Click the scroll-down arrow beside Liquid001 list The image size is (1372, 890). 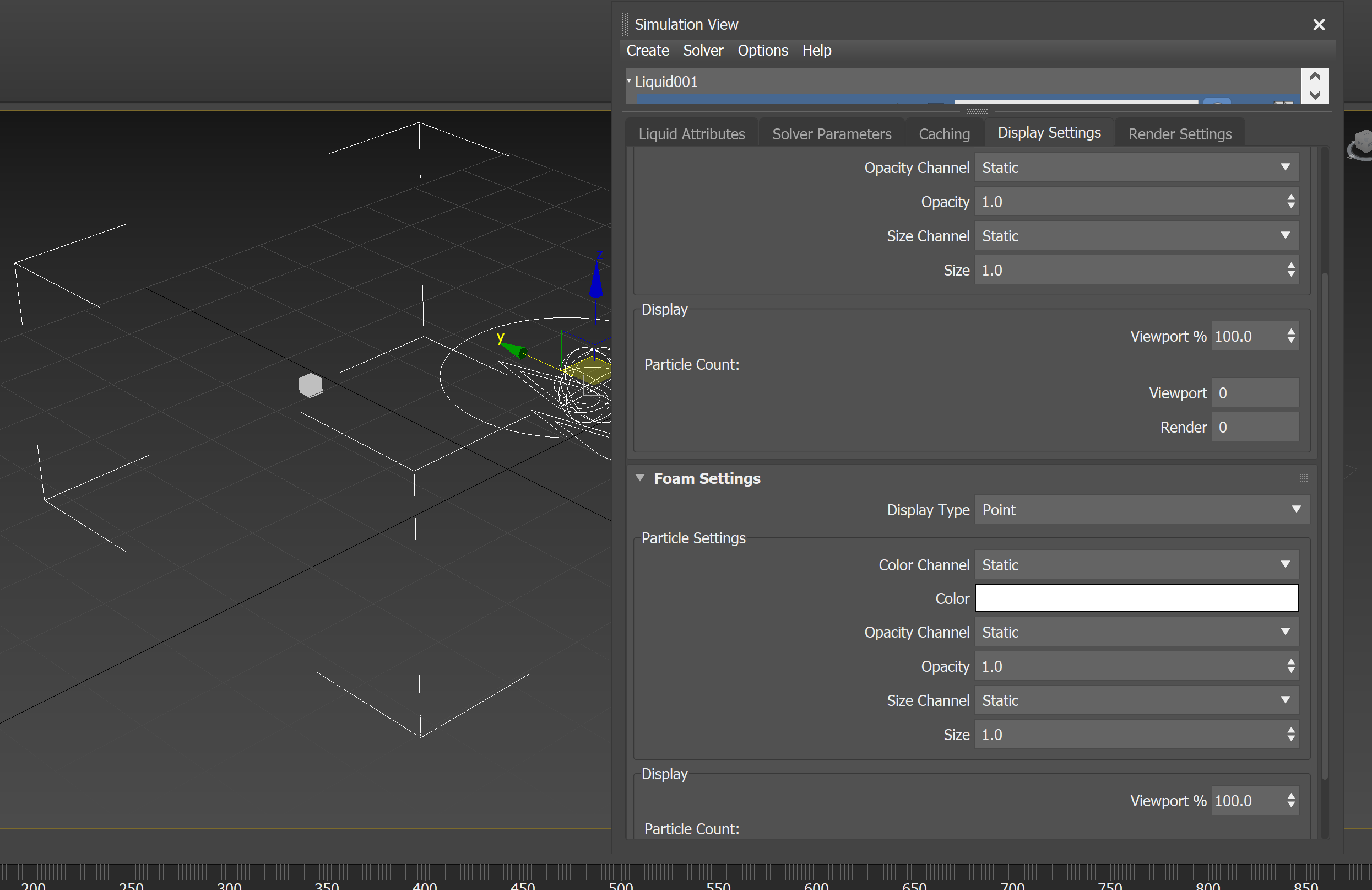pos(1315,95)
